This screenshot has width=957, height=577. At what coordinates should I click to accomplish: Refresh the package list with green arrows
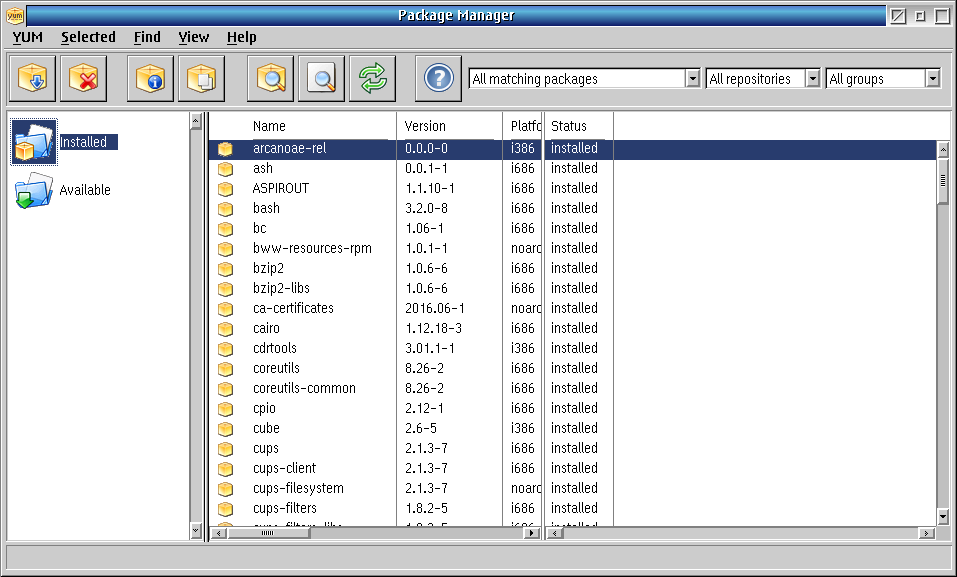[372, 79]
